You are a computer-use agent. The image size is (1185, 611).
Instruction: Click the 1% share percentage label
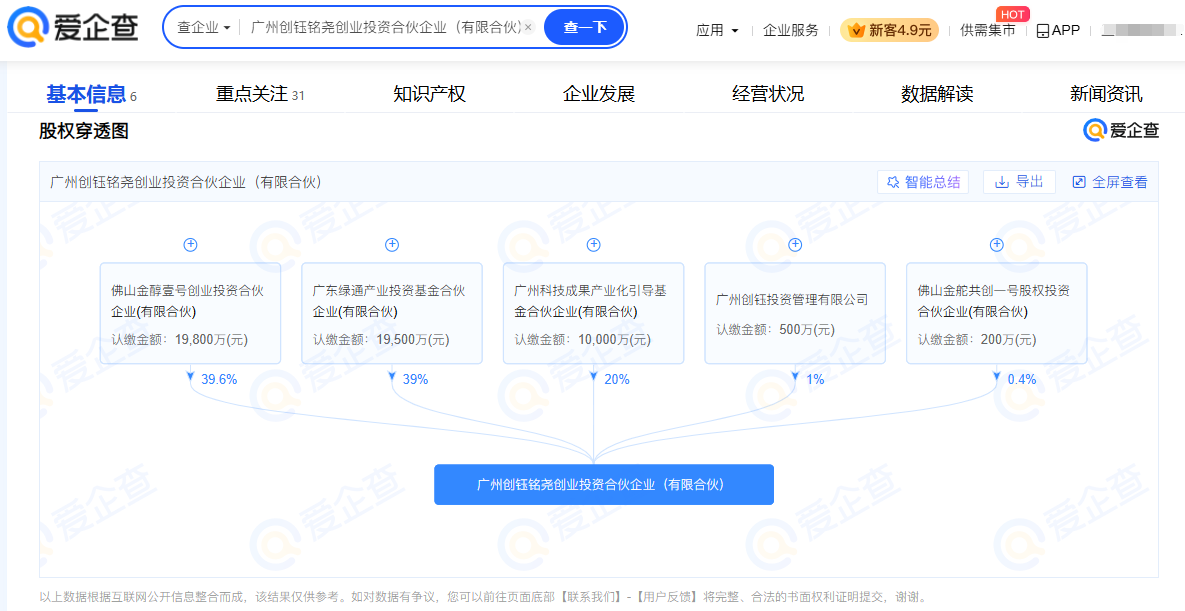tap(815, 379)
